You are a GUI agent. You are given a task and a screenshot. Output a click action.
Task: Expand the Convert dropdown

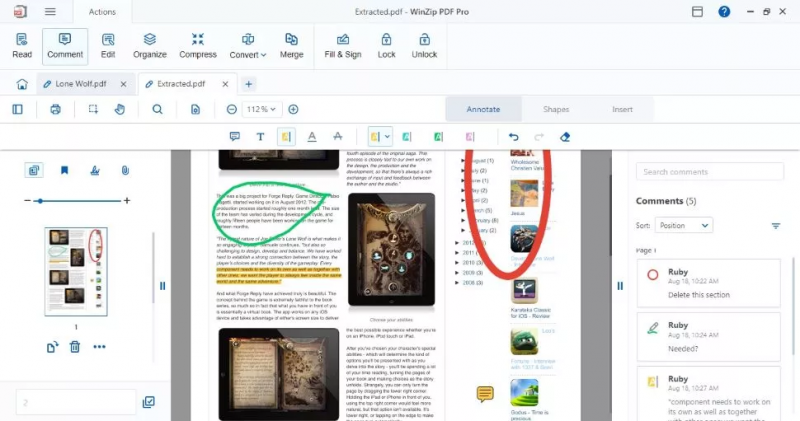(x=247, y=46)
